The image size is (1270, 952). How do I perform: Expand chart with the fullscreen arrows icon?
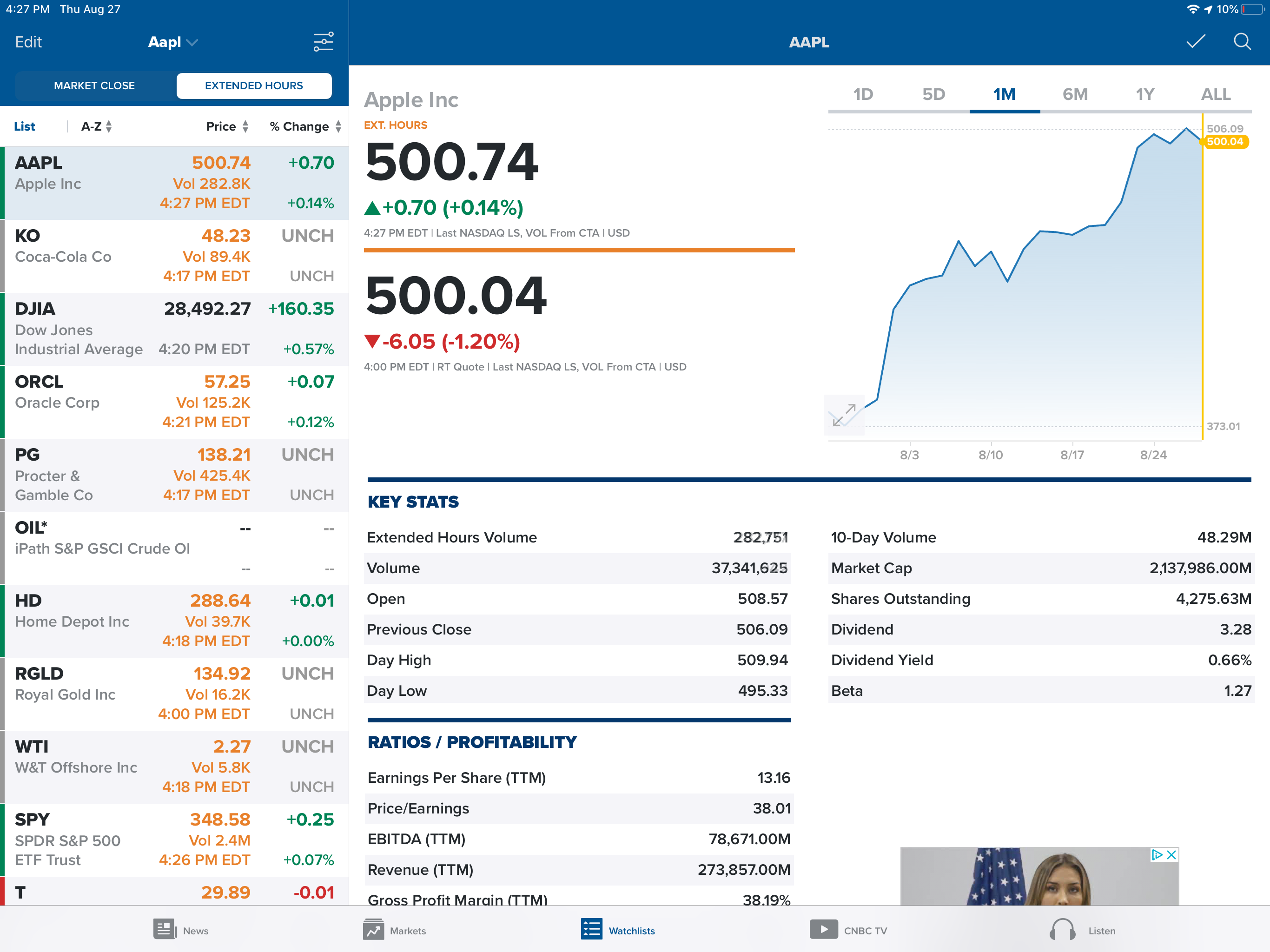844,415
